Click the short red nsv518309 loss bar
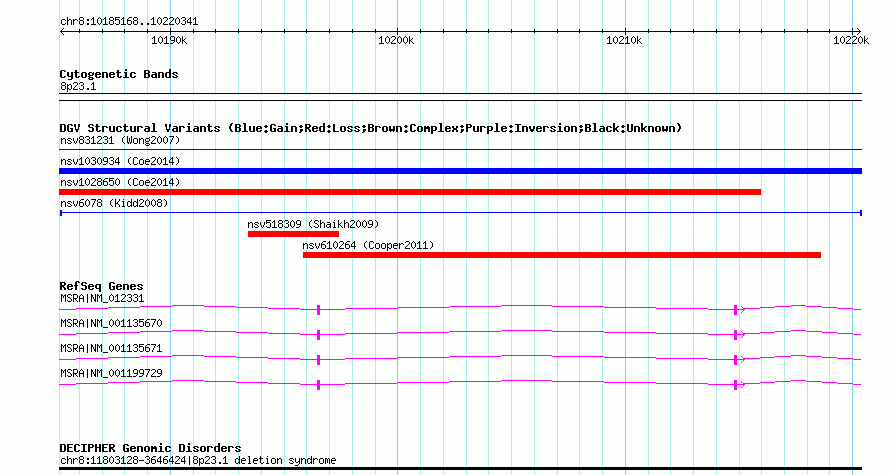The height and width of the screenshot is (475, 890). point(293,234)
